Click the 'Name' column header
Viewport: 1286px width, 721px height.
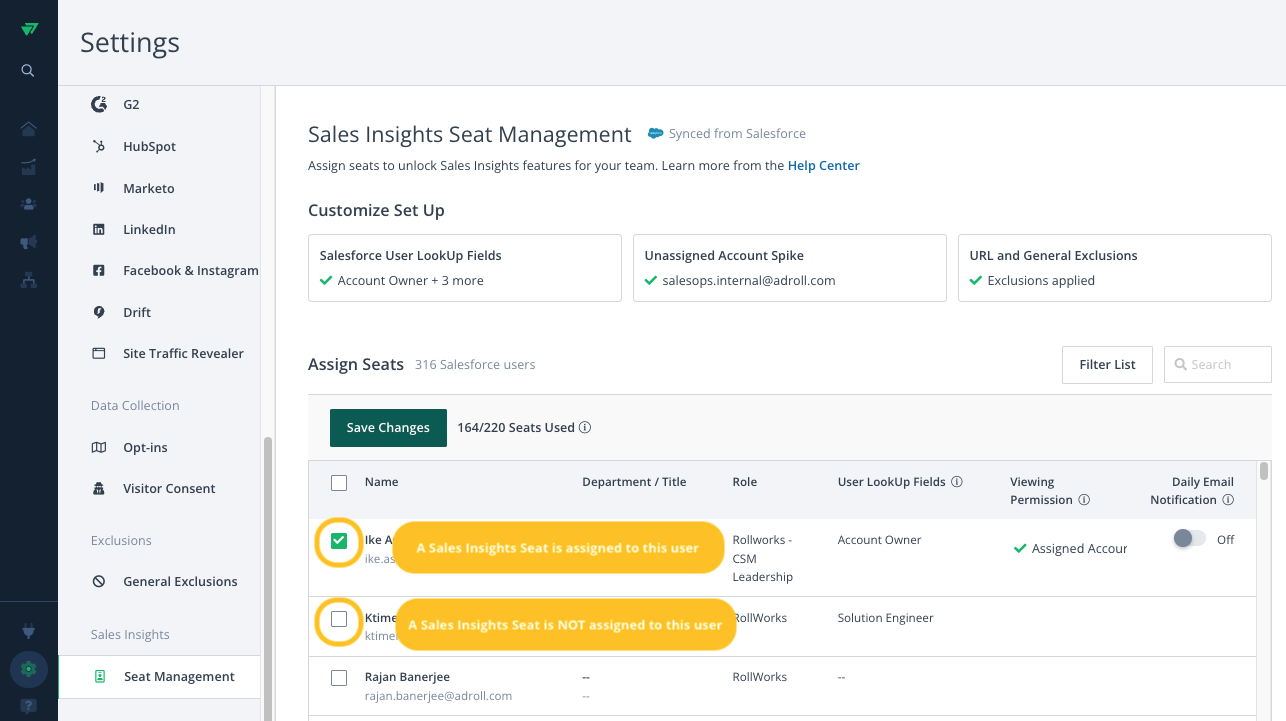point(382,482)
